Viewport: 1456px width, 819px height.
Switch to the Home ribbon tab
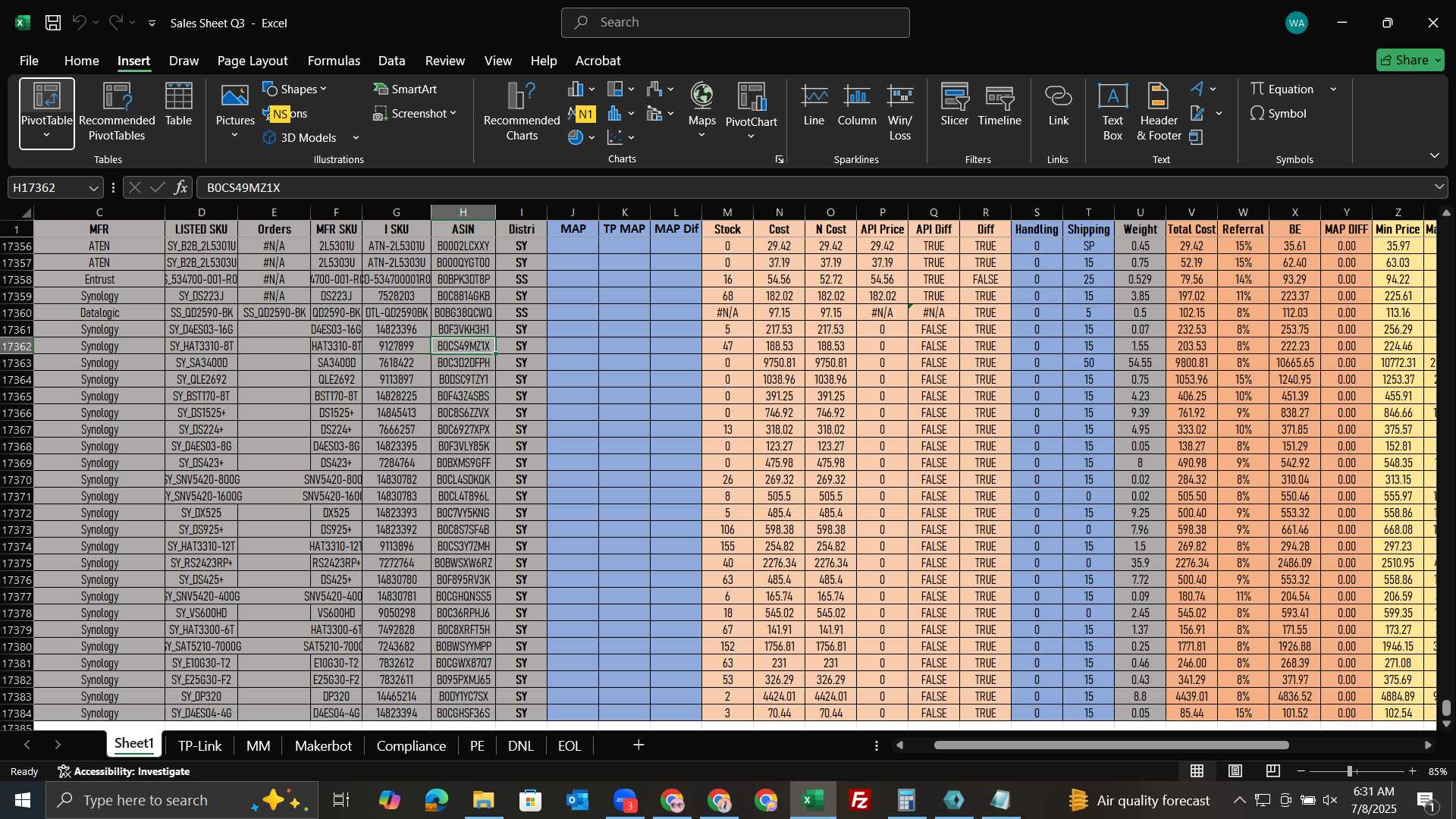81,61
